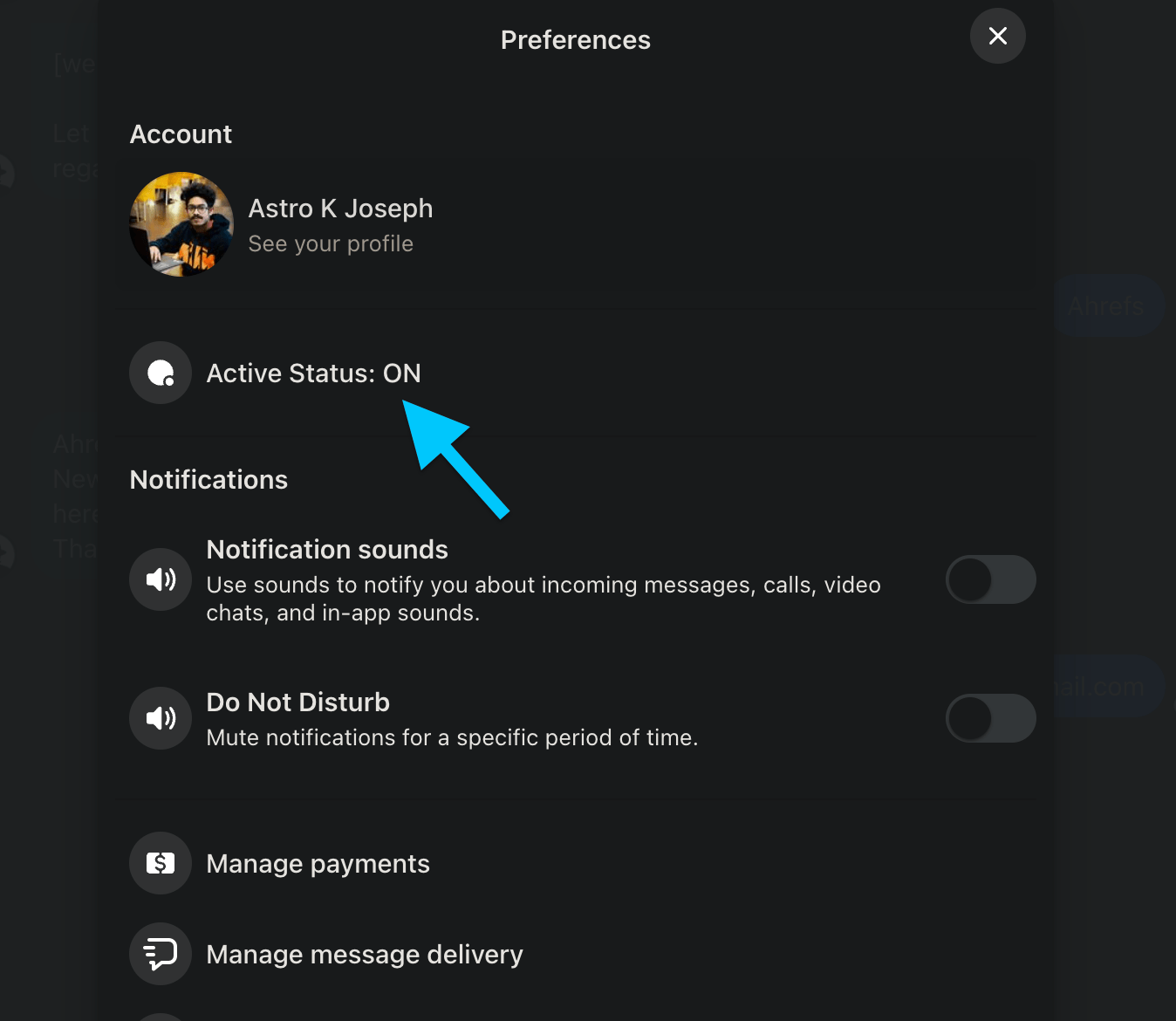Close the Preferences dialog
Image resolution: width=1176 pixels, height=1021 pixels.
(997, 36)
